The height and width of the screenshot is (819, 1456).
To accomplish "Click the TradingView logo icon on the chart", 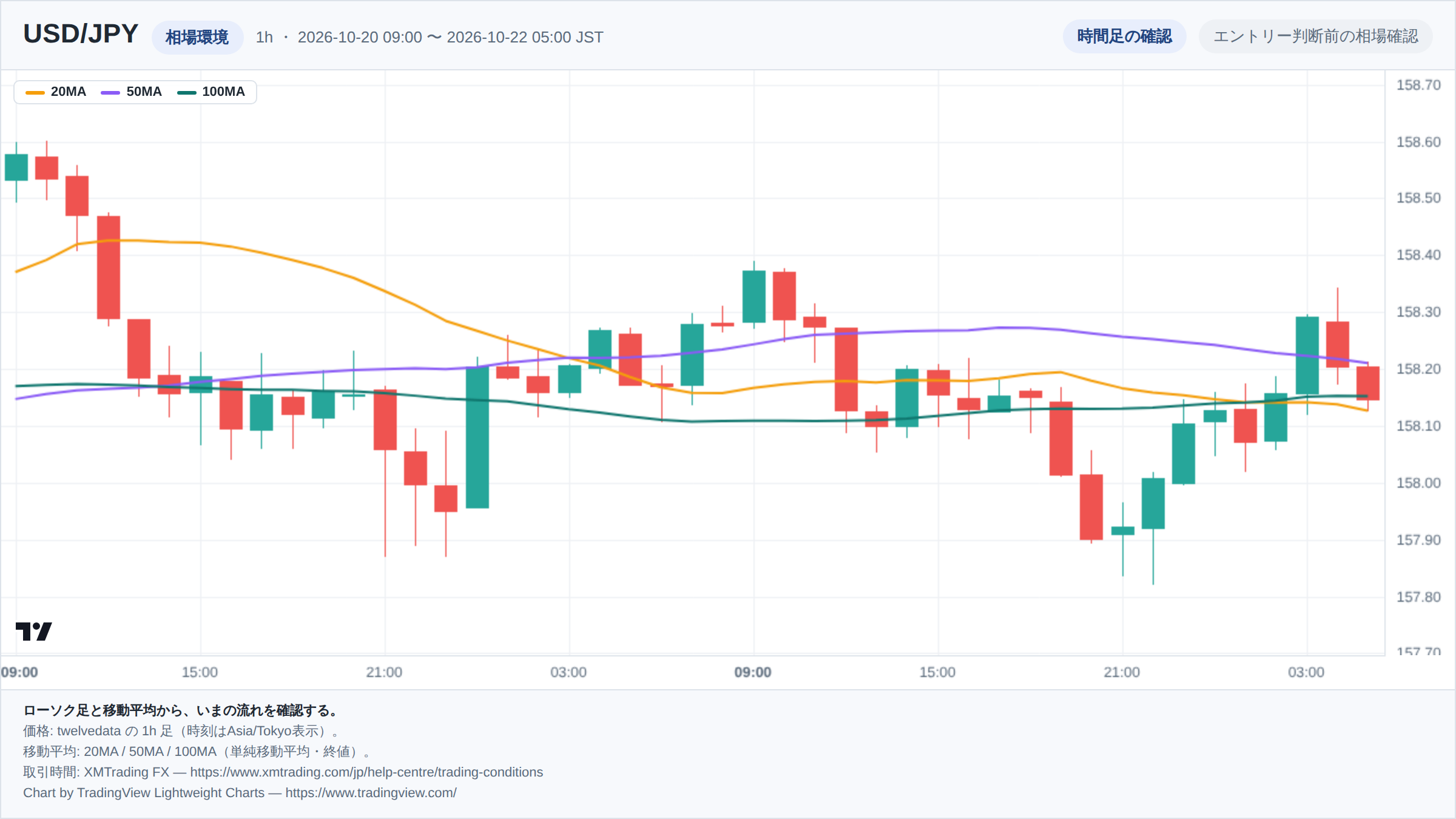I will pos(34,632).
